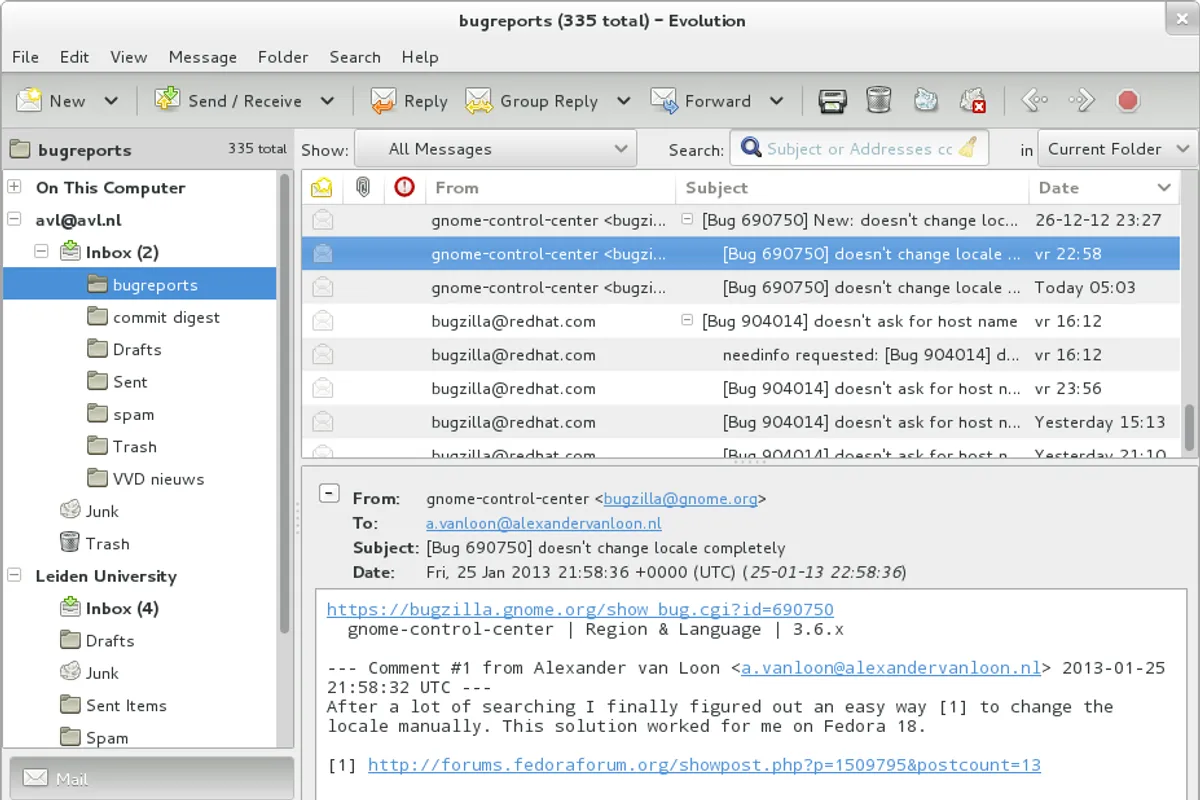1200x800 pixels.
Task: Open the 'Current Folder' search scope dropdown
Action: [x=1117, y=149]
